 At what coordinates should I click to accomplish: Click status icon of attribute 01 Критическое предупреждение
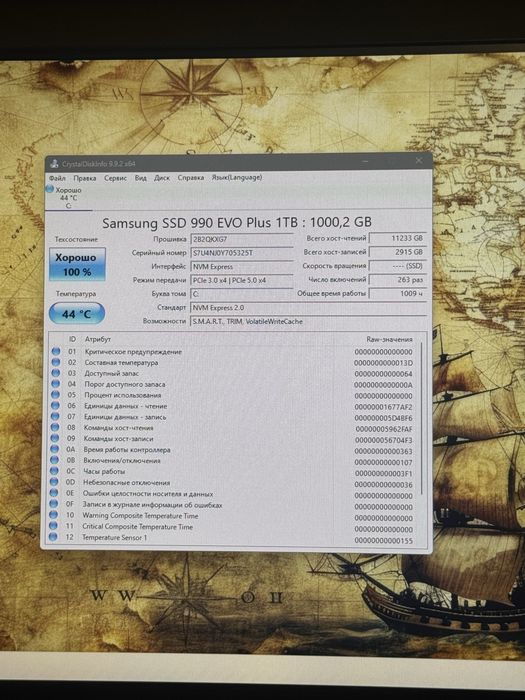[56, 351]
